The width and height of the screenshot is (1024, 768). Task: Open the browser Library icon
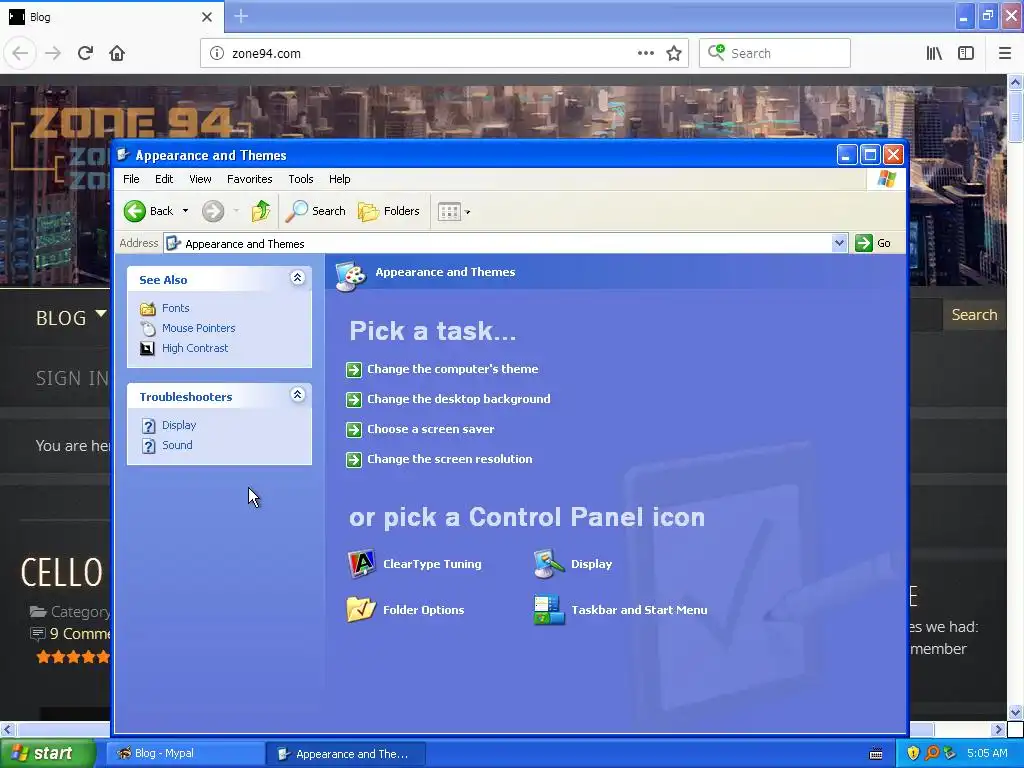tap(934, 54)
